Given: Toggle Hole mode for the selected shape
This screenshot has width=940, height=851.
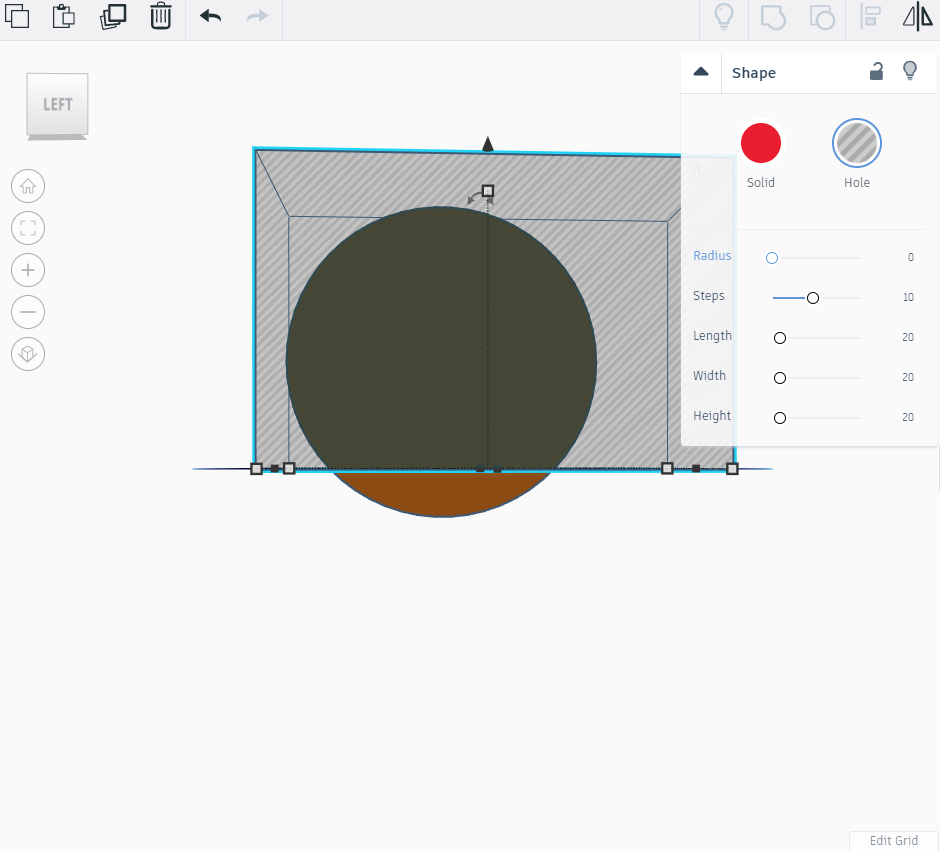Looking at the screenshot, I should point(857,142).
